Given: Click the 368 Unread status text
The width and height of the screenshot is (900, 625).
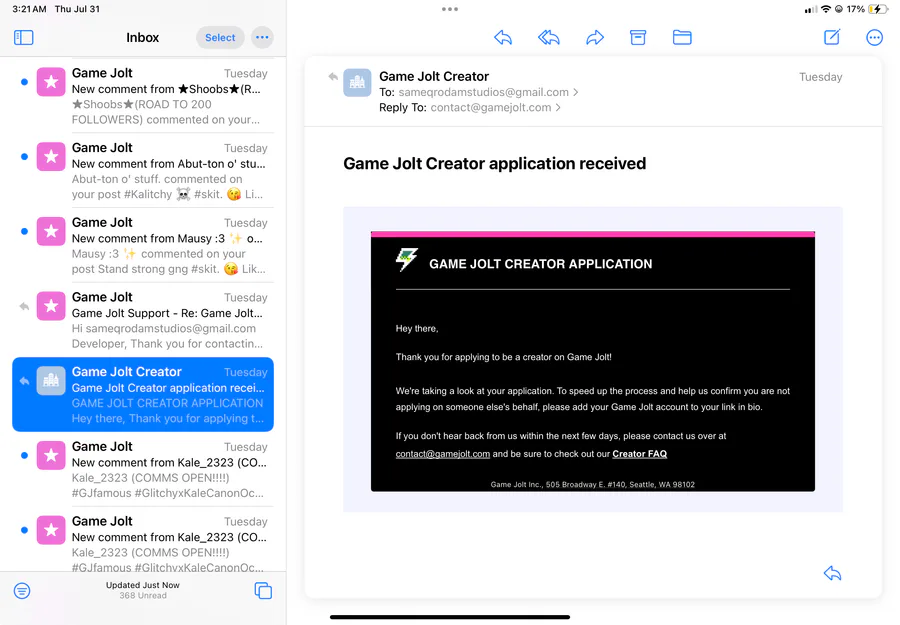Looking at the screenshot, I should 143,596.
